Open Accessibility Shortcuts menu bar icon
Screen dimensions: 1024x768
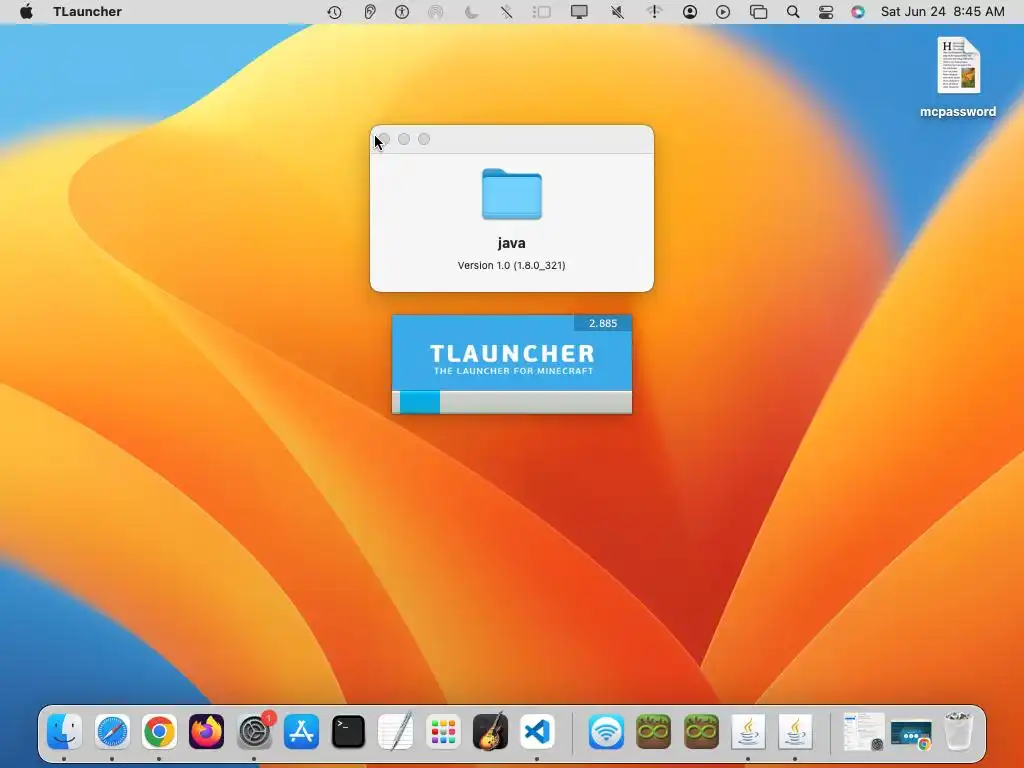[x=402, y=12]
